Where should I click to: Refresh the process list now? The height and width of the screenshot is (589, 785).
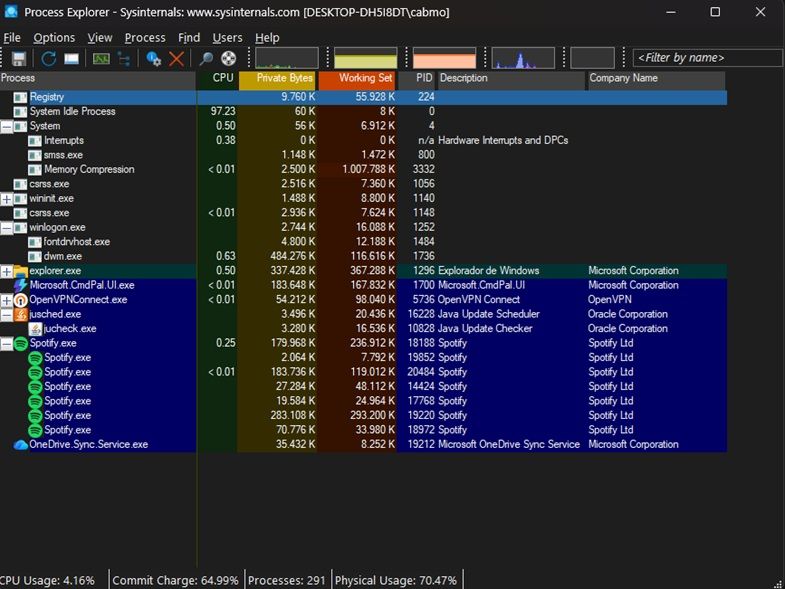pos(48,59)
